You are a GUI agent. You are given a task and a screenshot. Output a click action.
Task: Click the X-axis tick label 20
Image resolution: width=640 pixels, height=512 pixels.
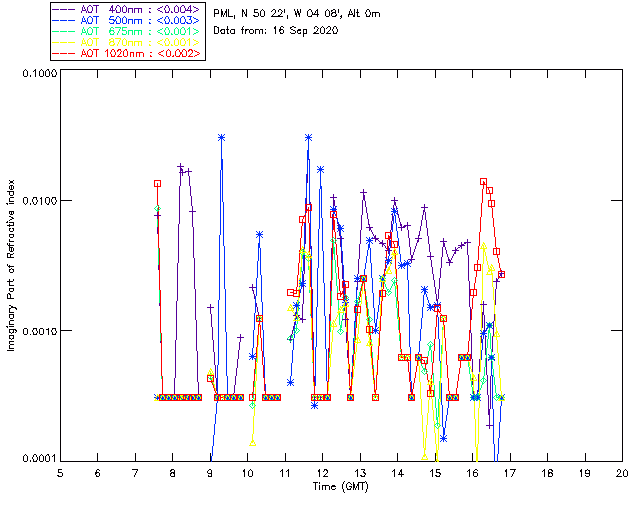click(x=622, y=473)
